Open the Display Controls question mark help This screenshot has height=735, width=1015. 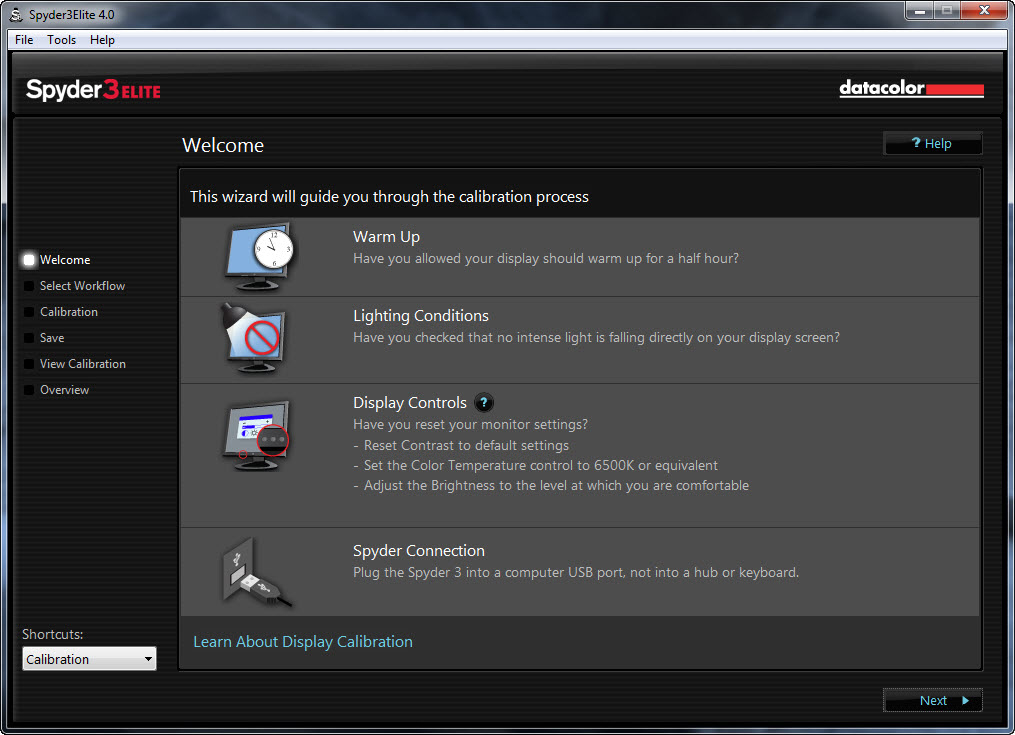coord(484,403)
